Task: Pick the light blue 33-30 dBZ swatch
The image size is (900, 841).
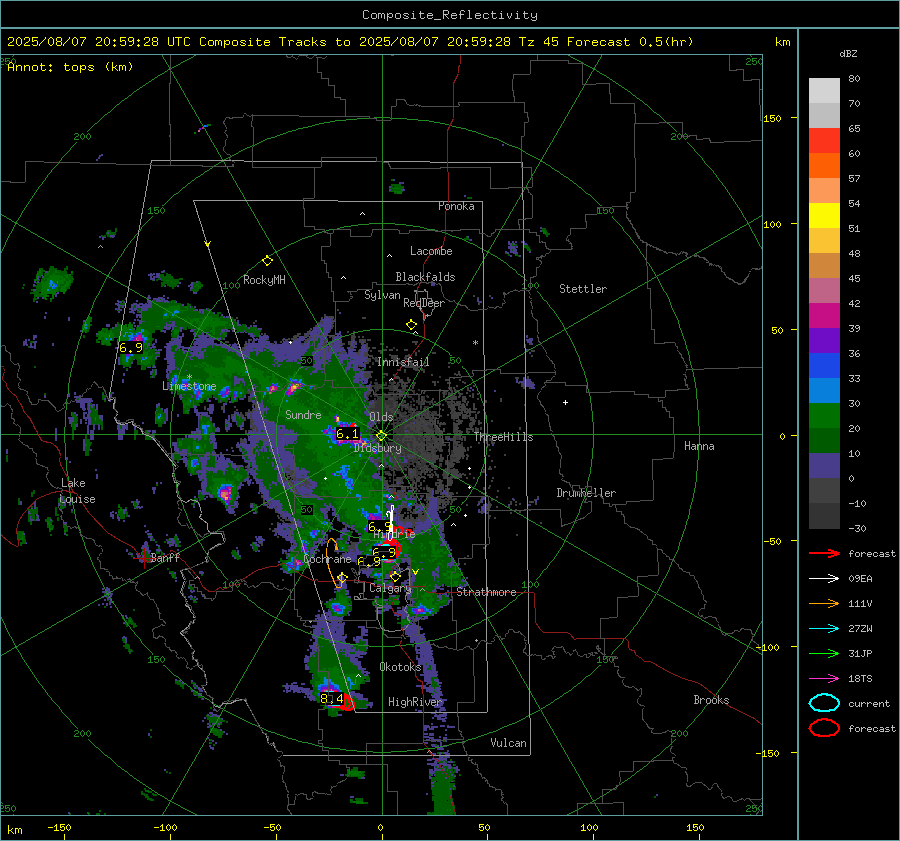Action: (x=824, y=390)
